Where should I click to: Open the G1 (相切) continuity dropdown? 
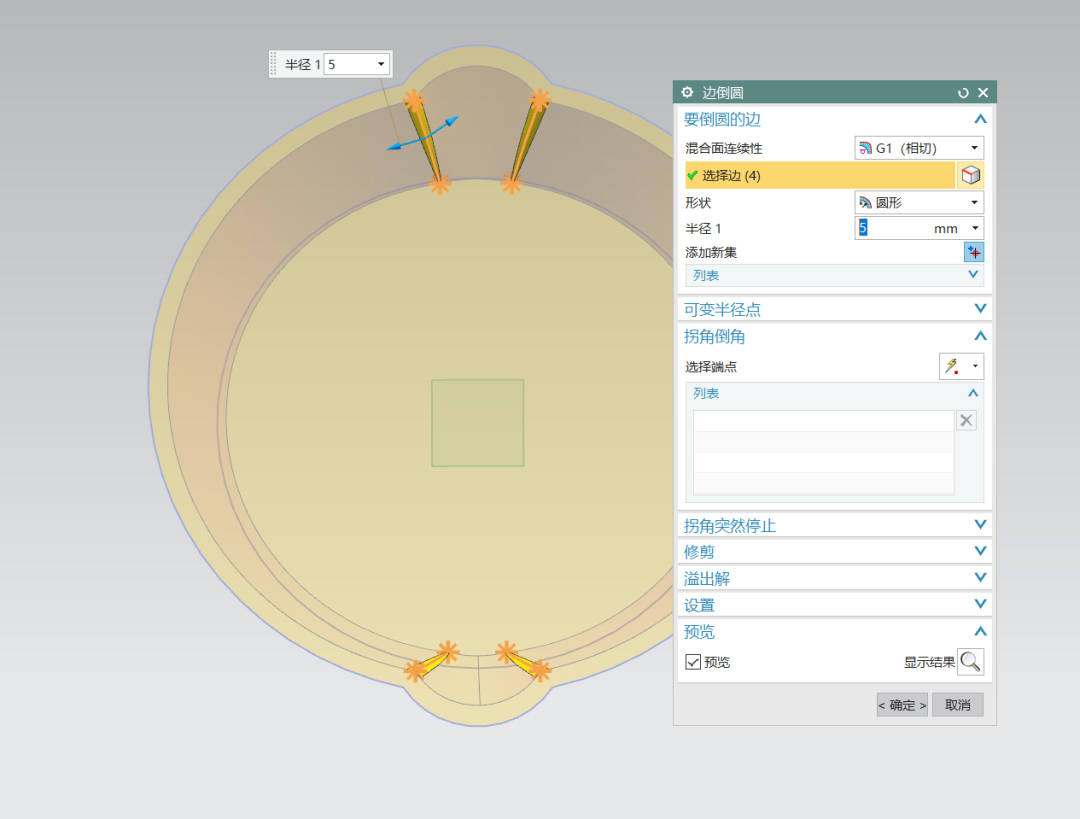974,148
